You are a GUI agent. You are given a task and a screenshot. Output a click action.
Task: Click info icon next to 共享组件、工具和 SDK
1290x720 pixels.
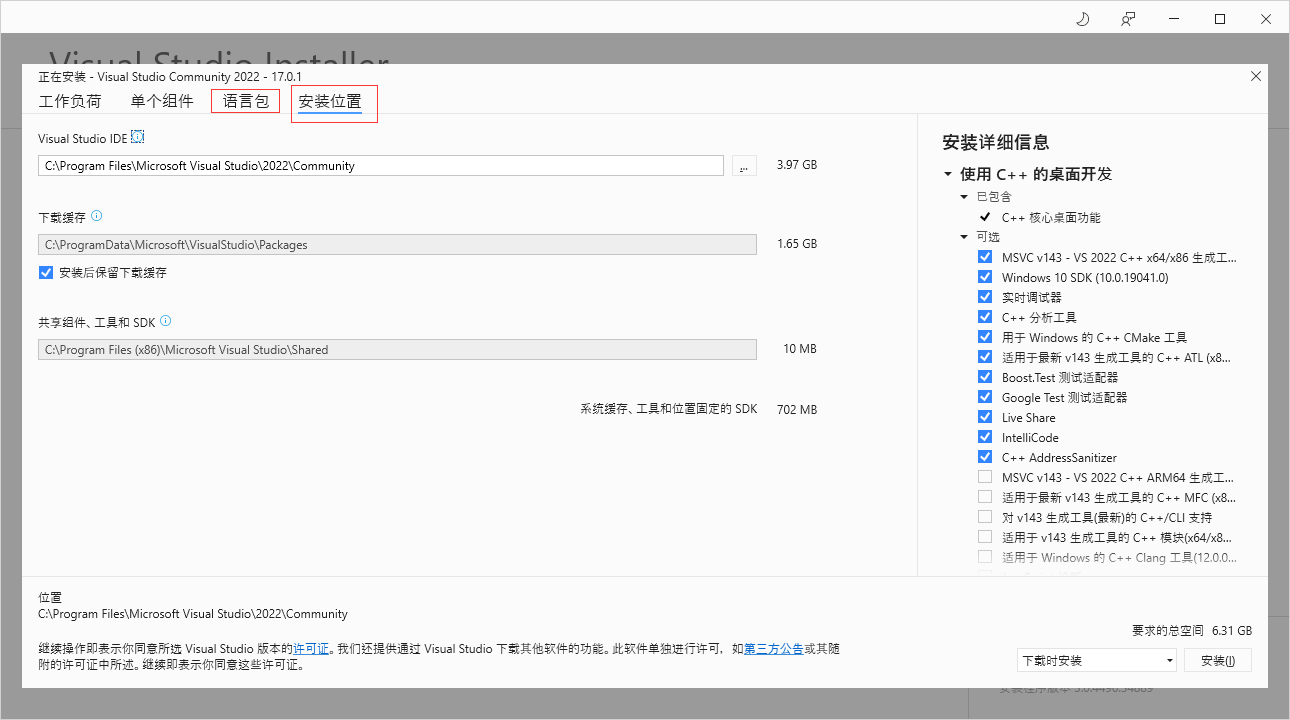(166, 321)
